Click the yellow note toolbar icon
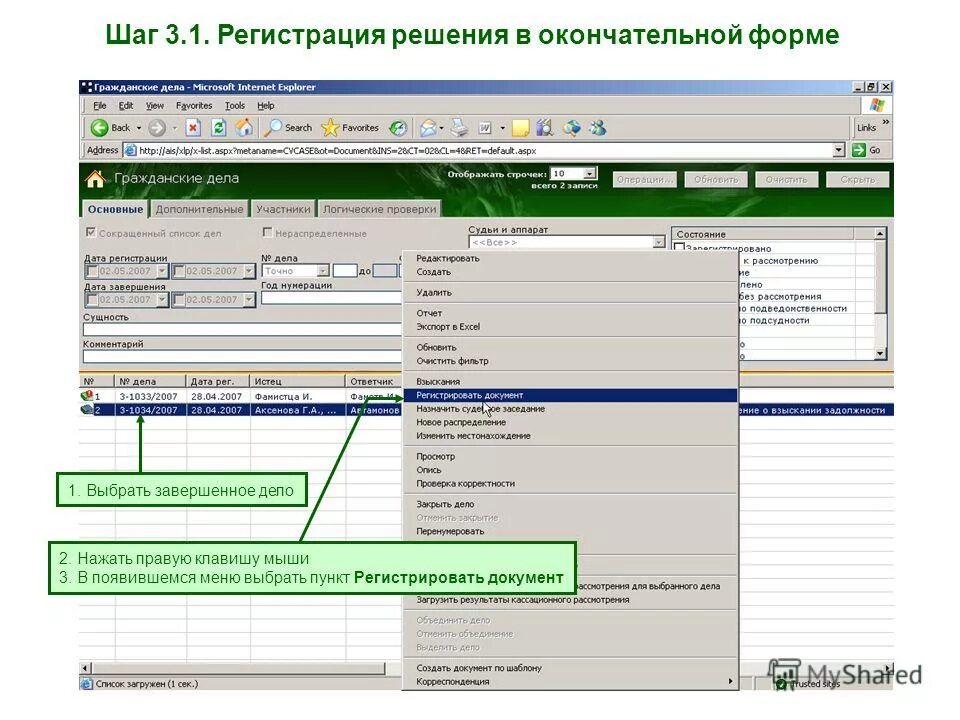 point(520,128)
